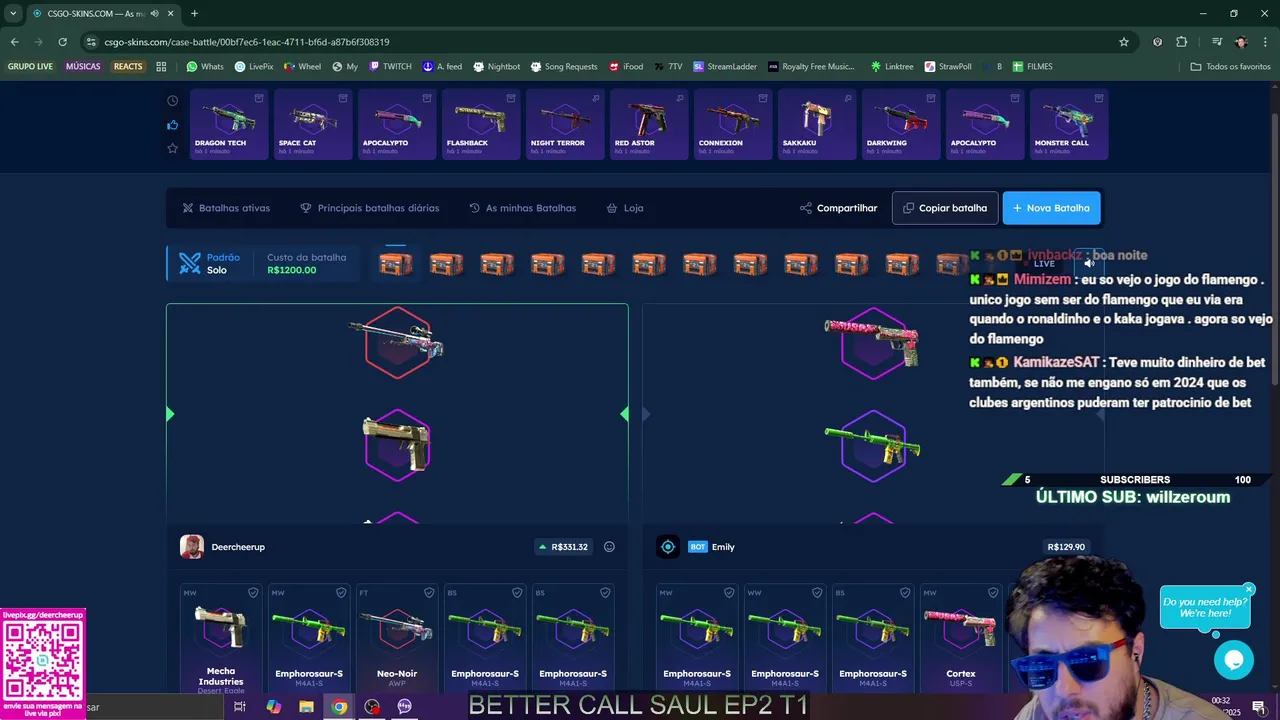Image resolution: width=1280 pixels, height=720 pixels.
Task: Click the crossed swords Padrão Solo icon
Action: 190,264
